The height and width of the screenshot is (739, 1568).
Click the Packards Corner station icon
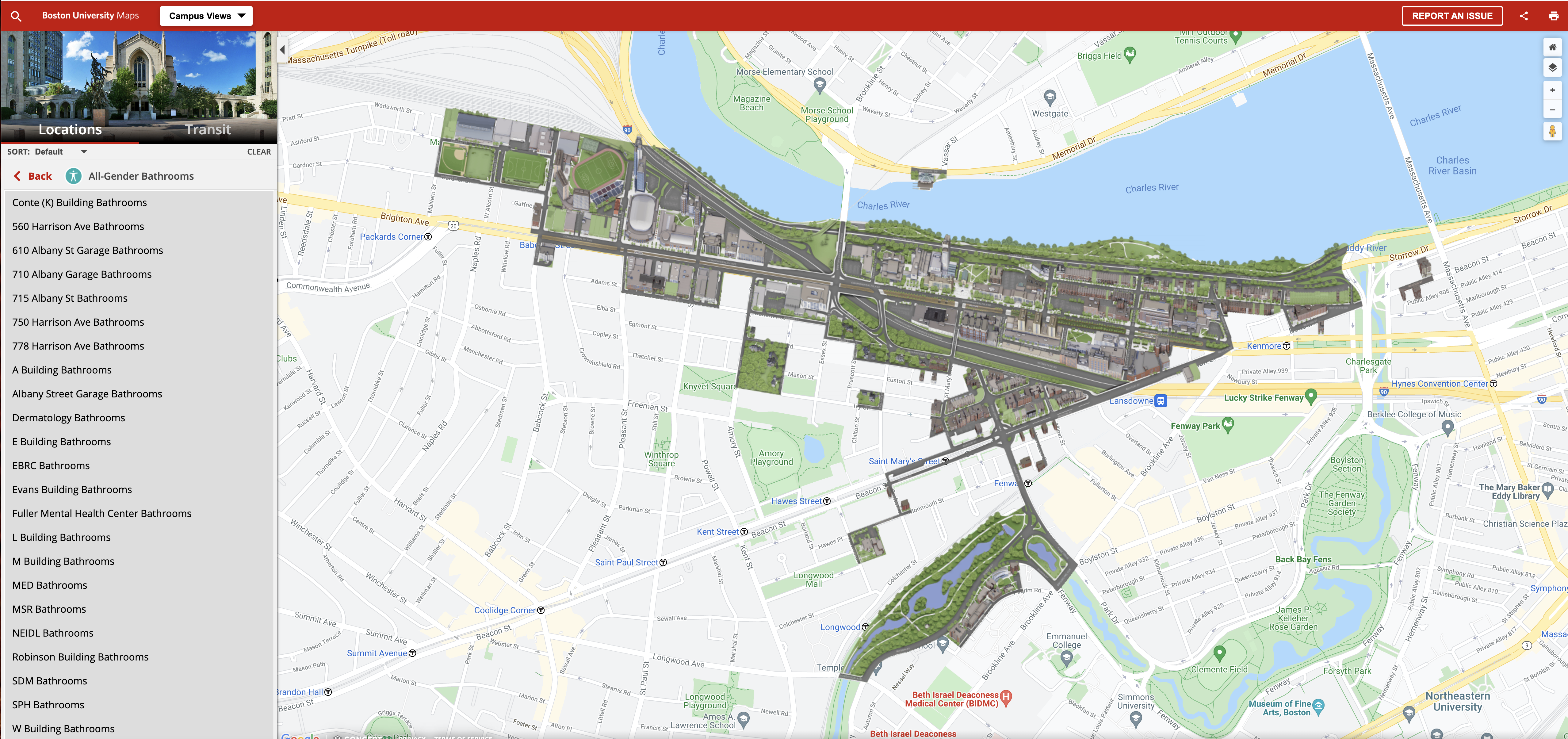click(x=428, y=237)
